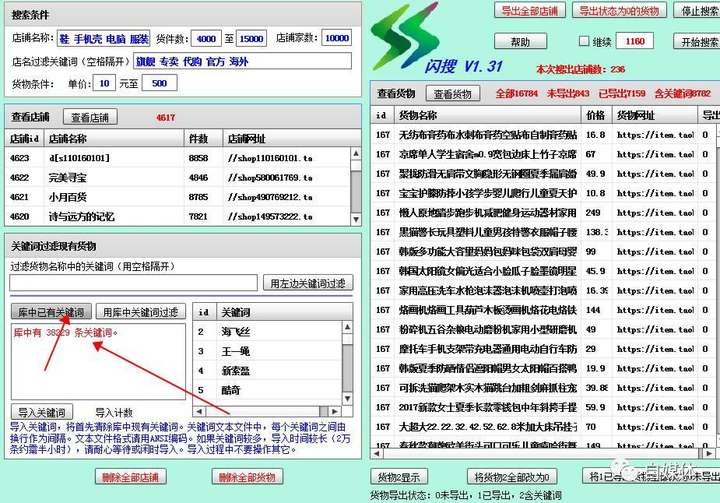720x503 pixels.
Task: Focus the 继续 number field showing 1160
Action: pyautogui.click(x=635, y=41)
